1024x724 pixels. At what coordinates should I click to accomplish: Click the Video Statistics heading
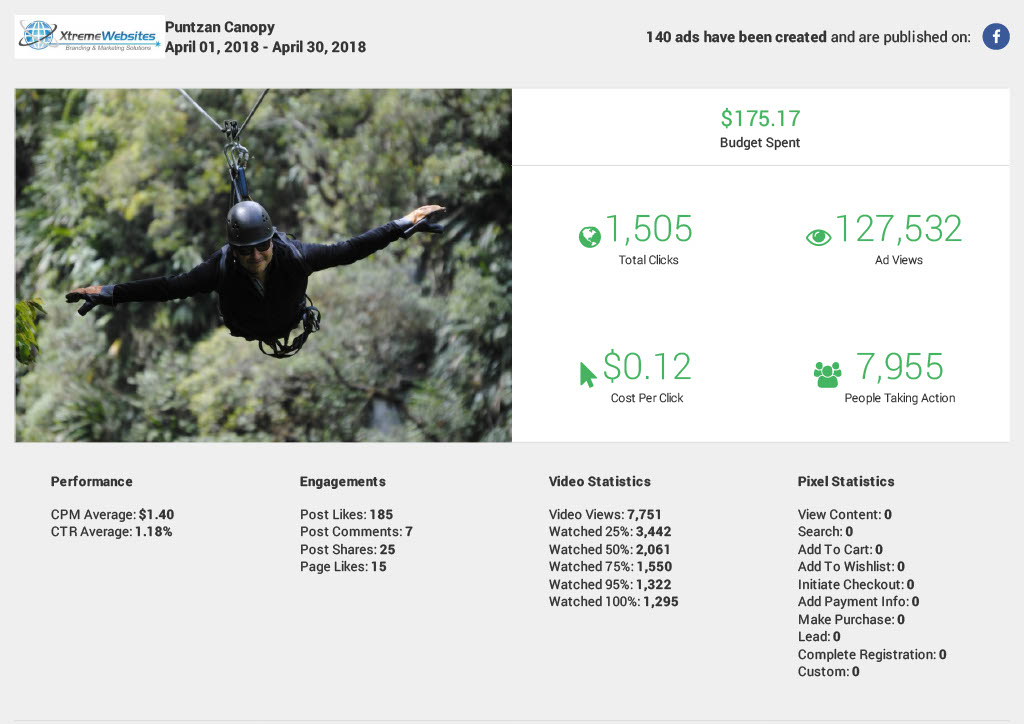[600, 481]
